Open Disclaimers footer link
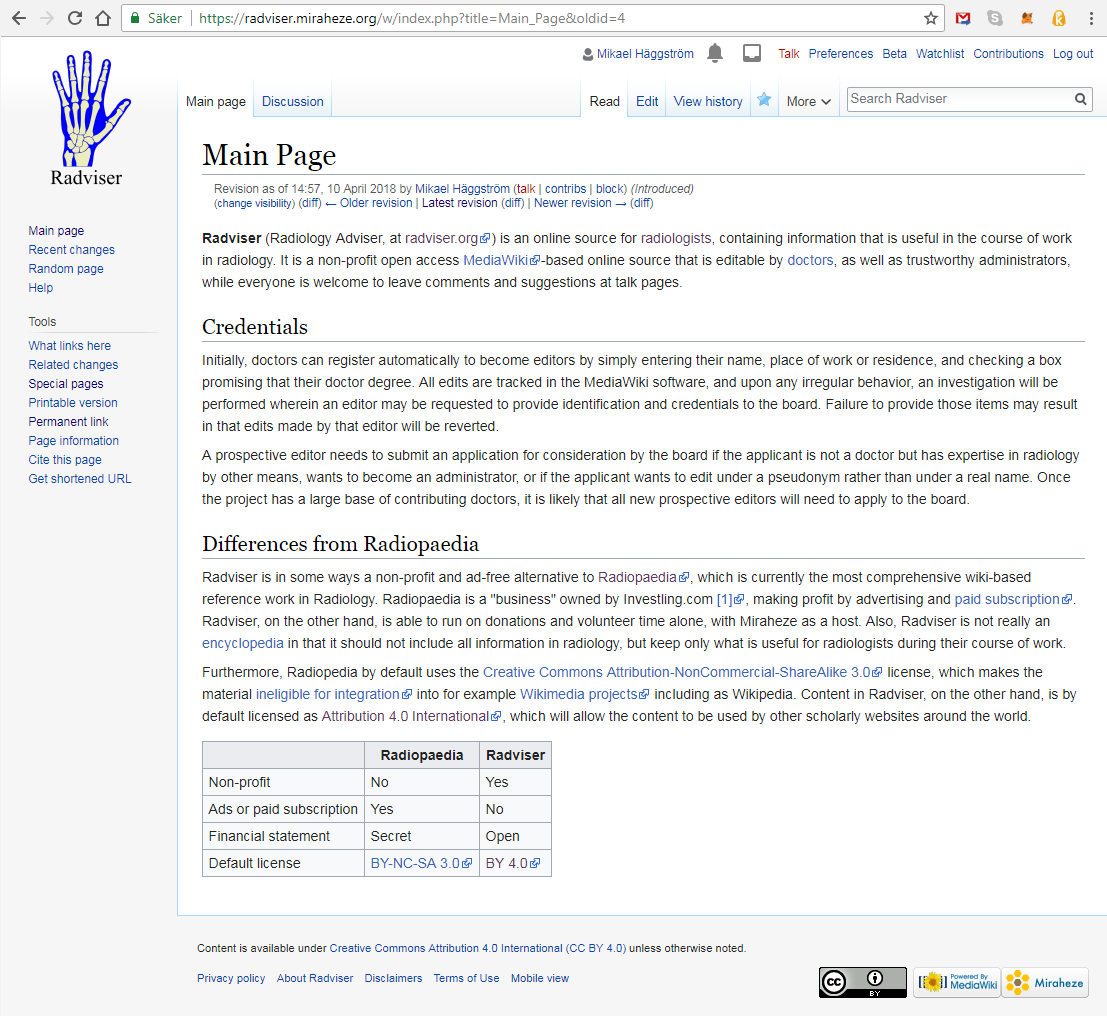 [393, 979]
